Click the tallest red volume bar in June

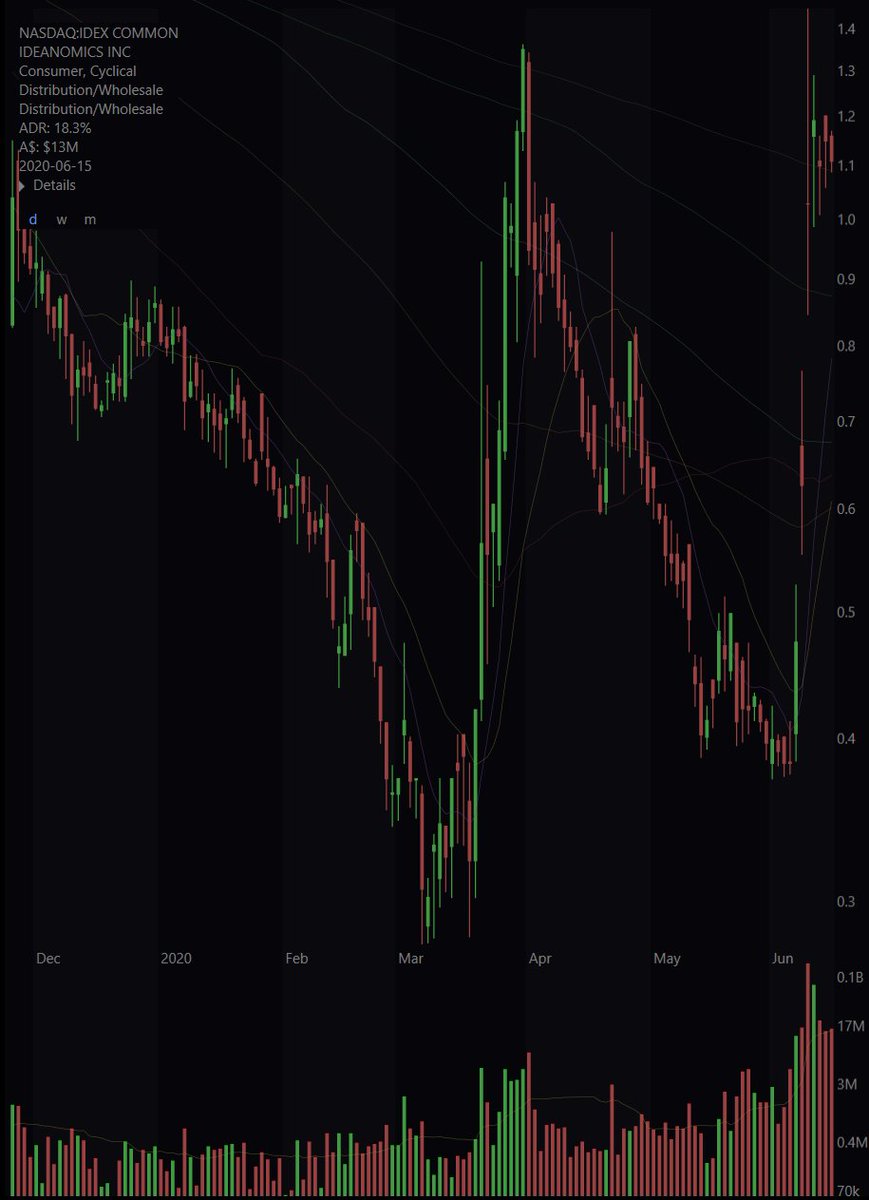[x=807, y=1081]
